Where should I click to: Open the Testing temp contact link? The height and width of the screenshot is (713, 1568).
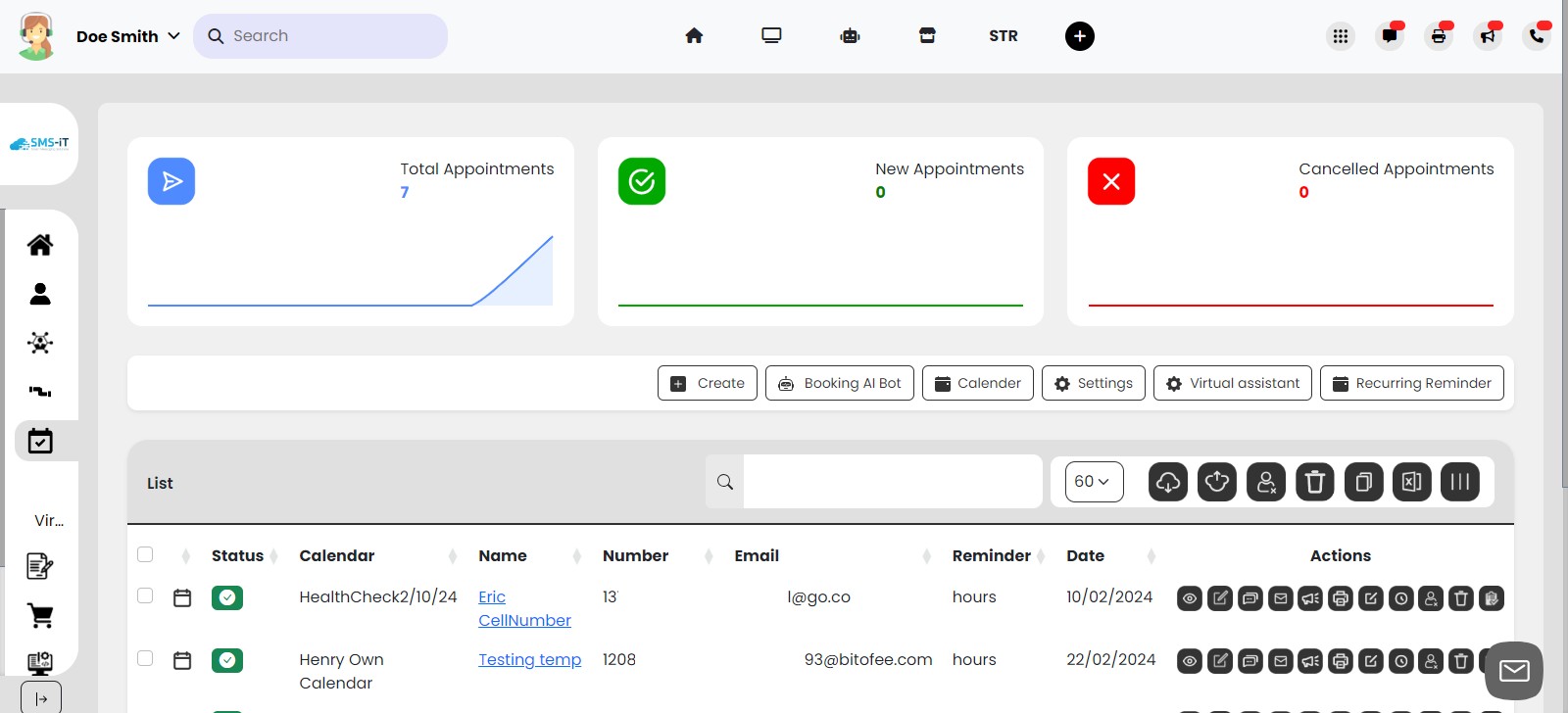529,659
